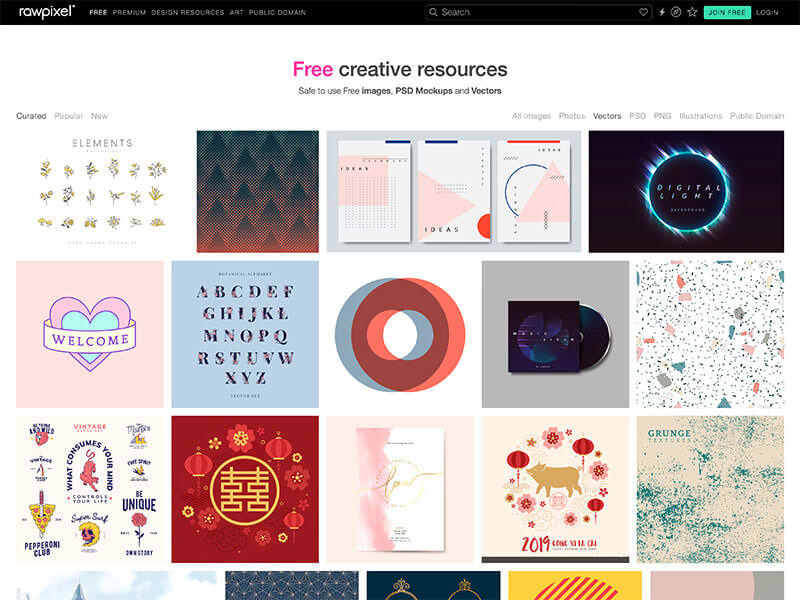Open the Elements floral set thumbnail
The width and height of the screenshot is (800, 600).
[103, 191]
